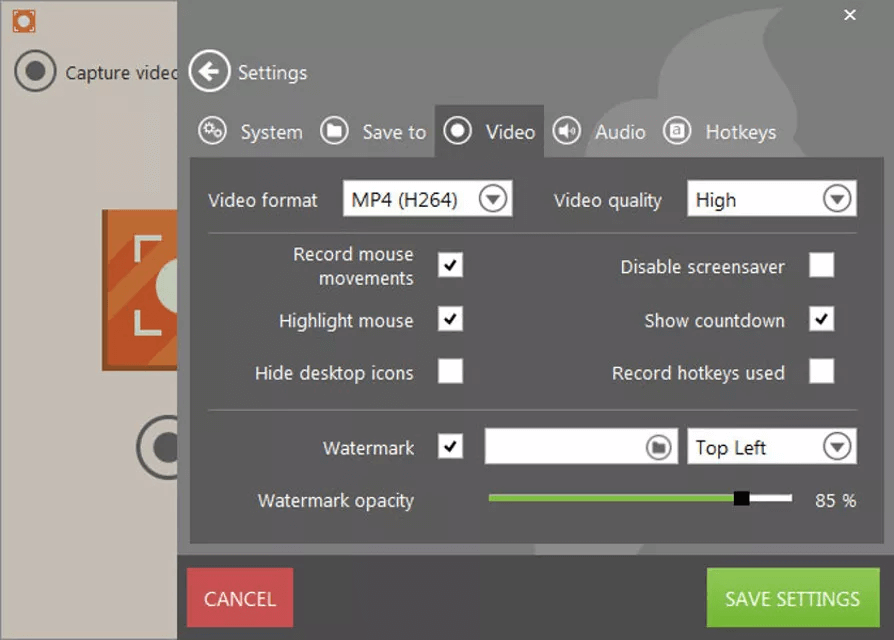The width and height of the screenshot is (894, 640).
Task: Expand the Video quality dropdown
Action: point(836,199)
